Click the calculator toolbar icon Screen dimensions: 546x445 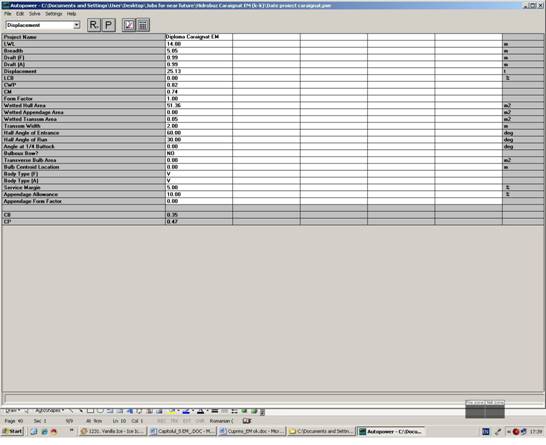tap(143, 25)
